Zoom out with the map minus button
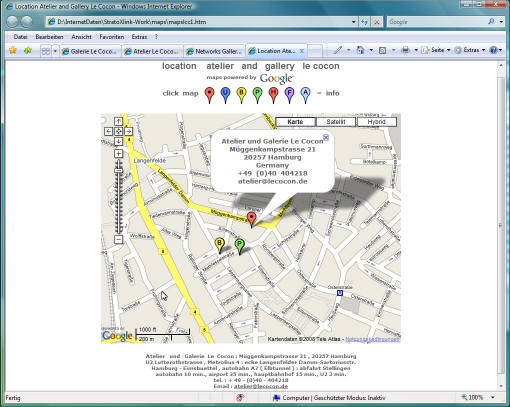 click(x=118, y=239)
